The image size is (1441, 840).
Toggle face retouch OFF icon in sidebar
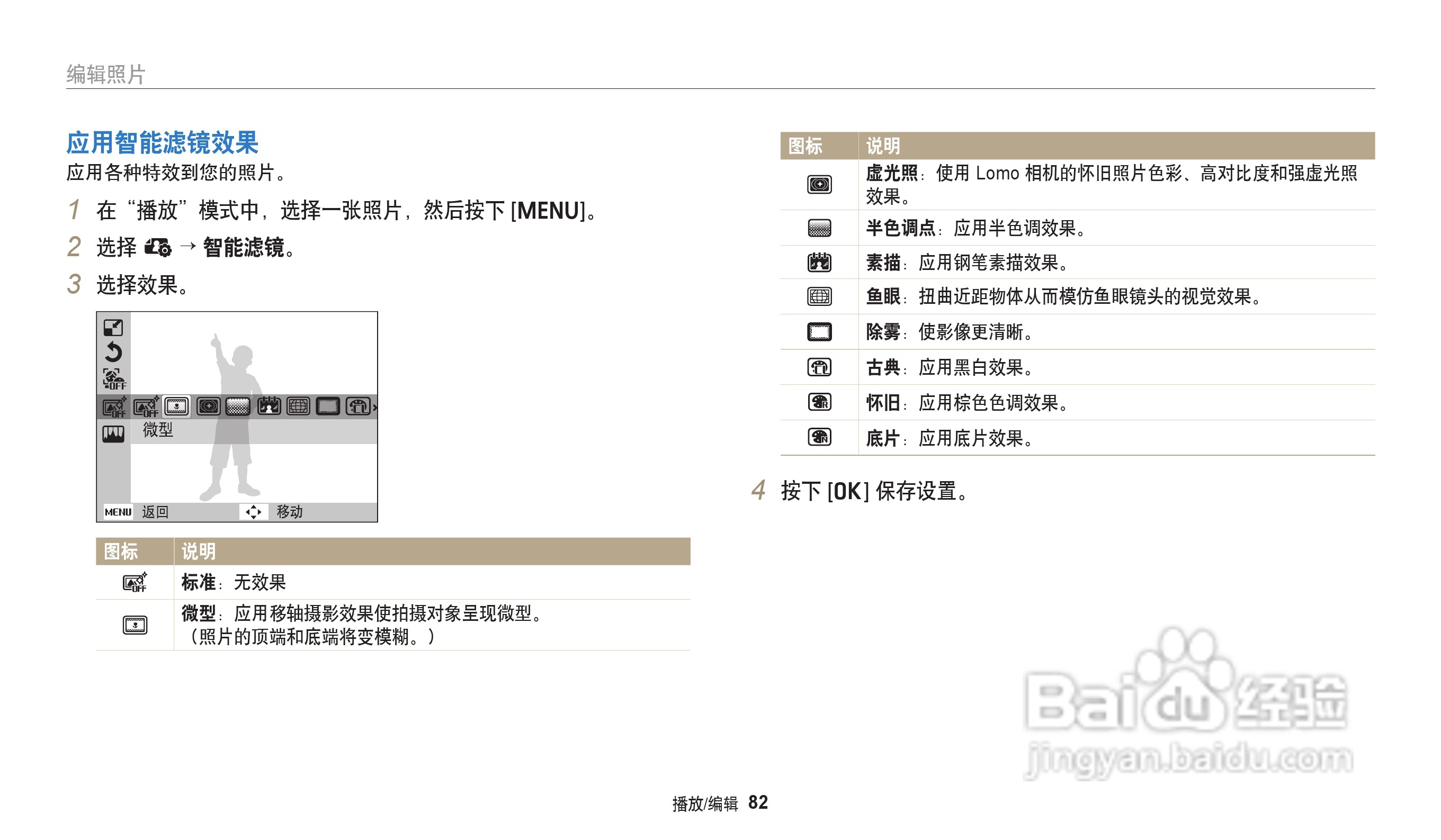tap(114, 378)
